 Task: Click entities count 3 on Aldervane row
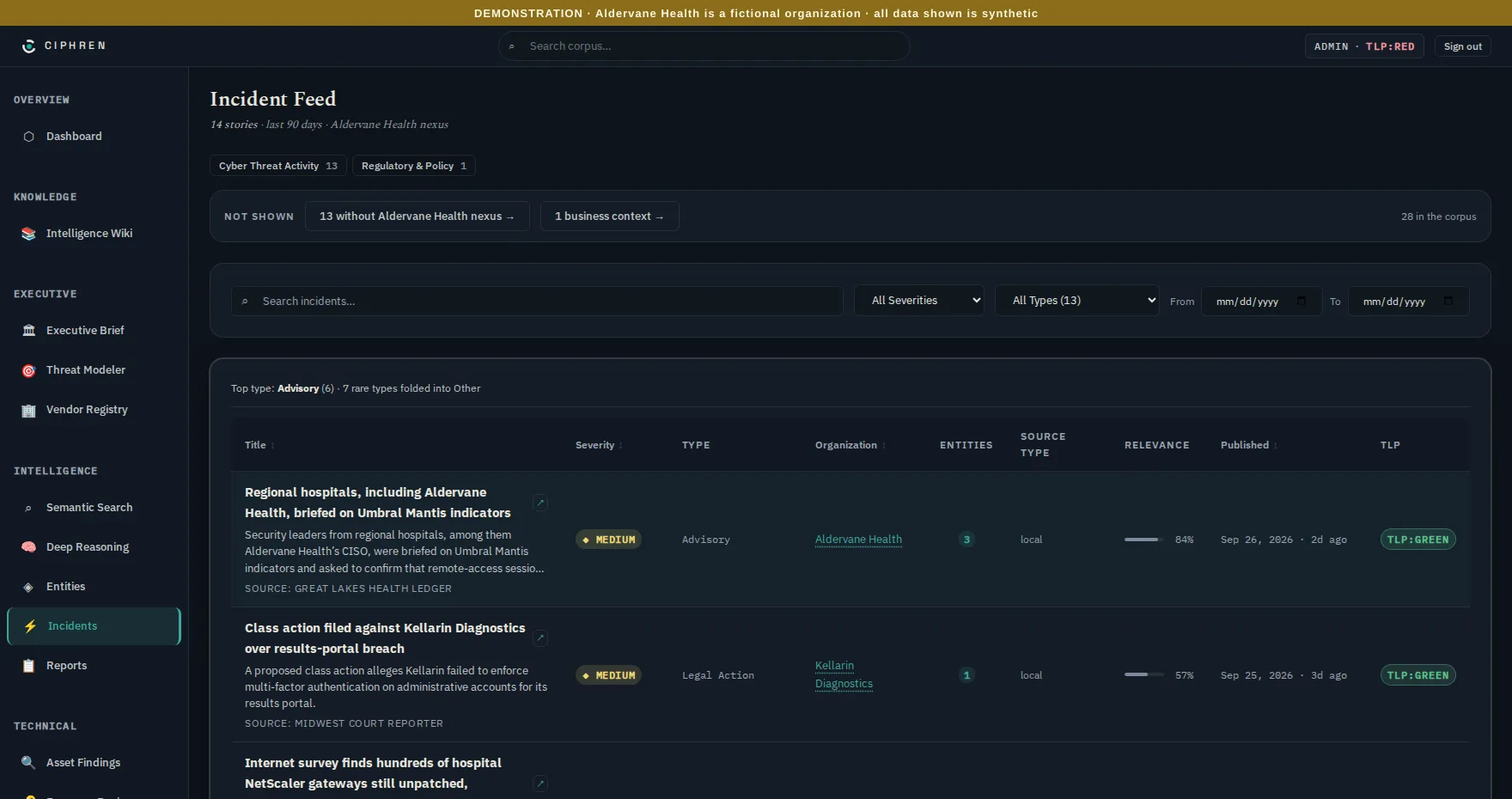(966, 540)
